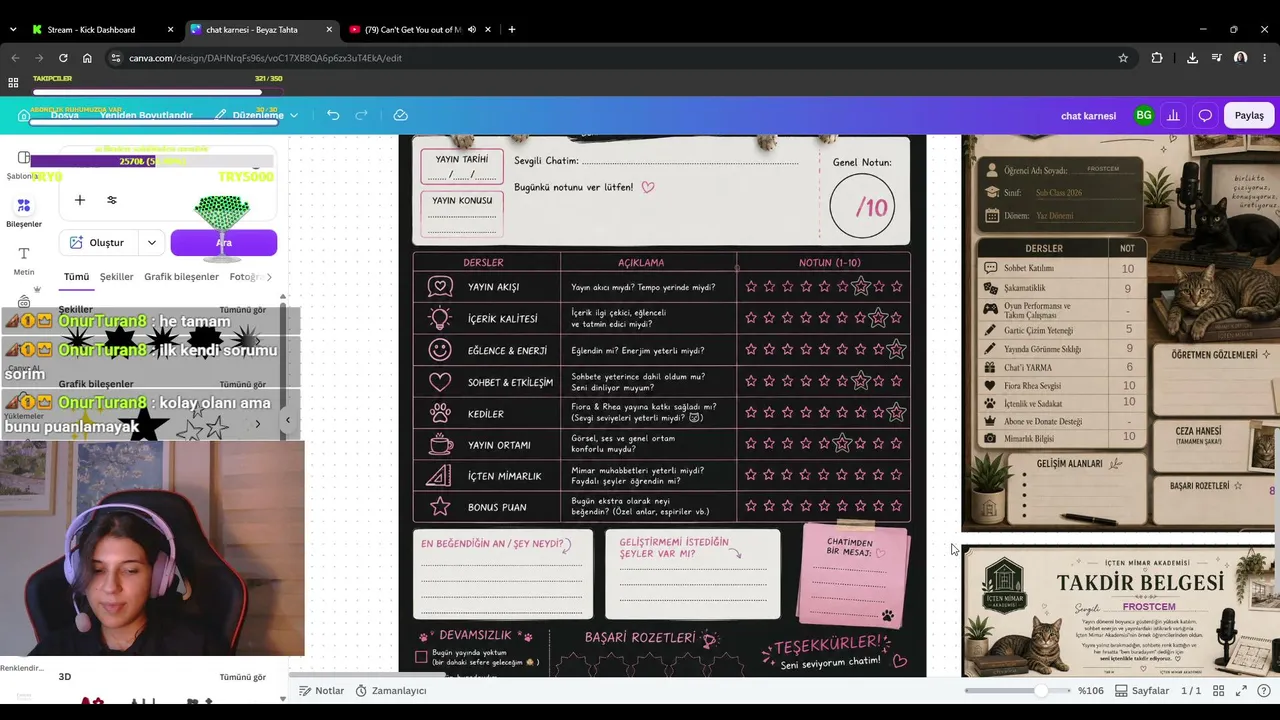Viewport: 1280px width, 720px height.
Task: Open the browser tab search dropdown
Action: click(13, 30)
